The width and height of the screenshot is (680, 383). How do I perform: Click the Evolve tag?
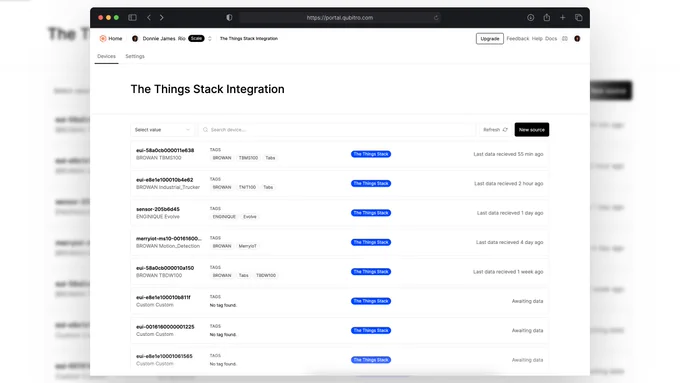250,217
